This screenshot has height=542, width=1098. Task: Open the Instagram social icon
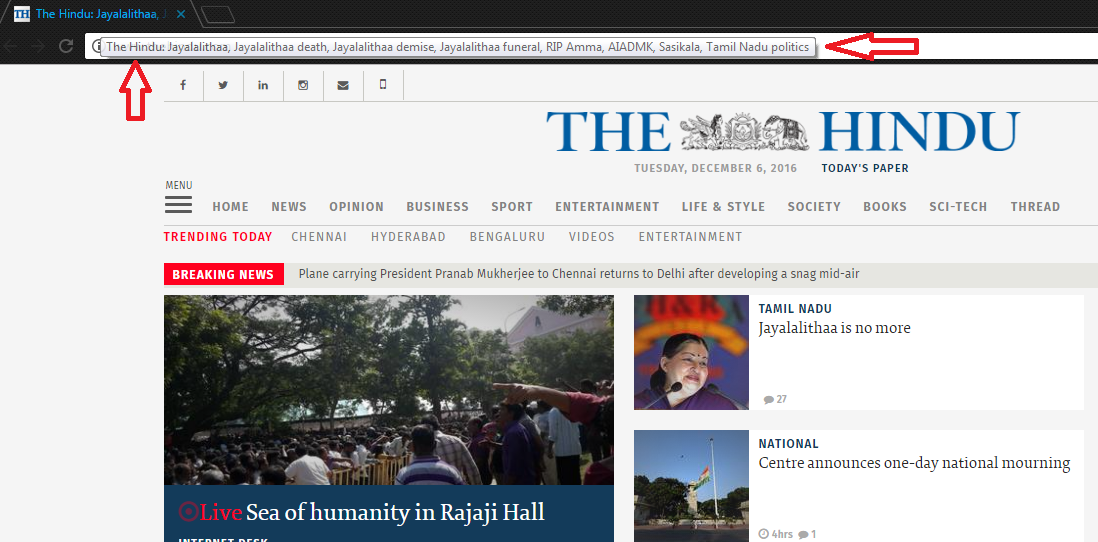pyautogui.click(x=303, y=85)
